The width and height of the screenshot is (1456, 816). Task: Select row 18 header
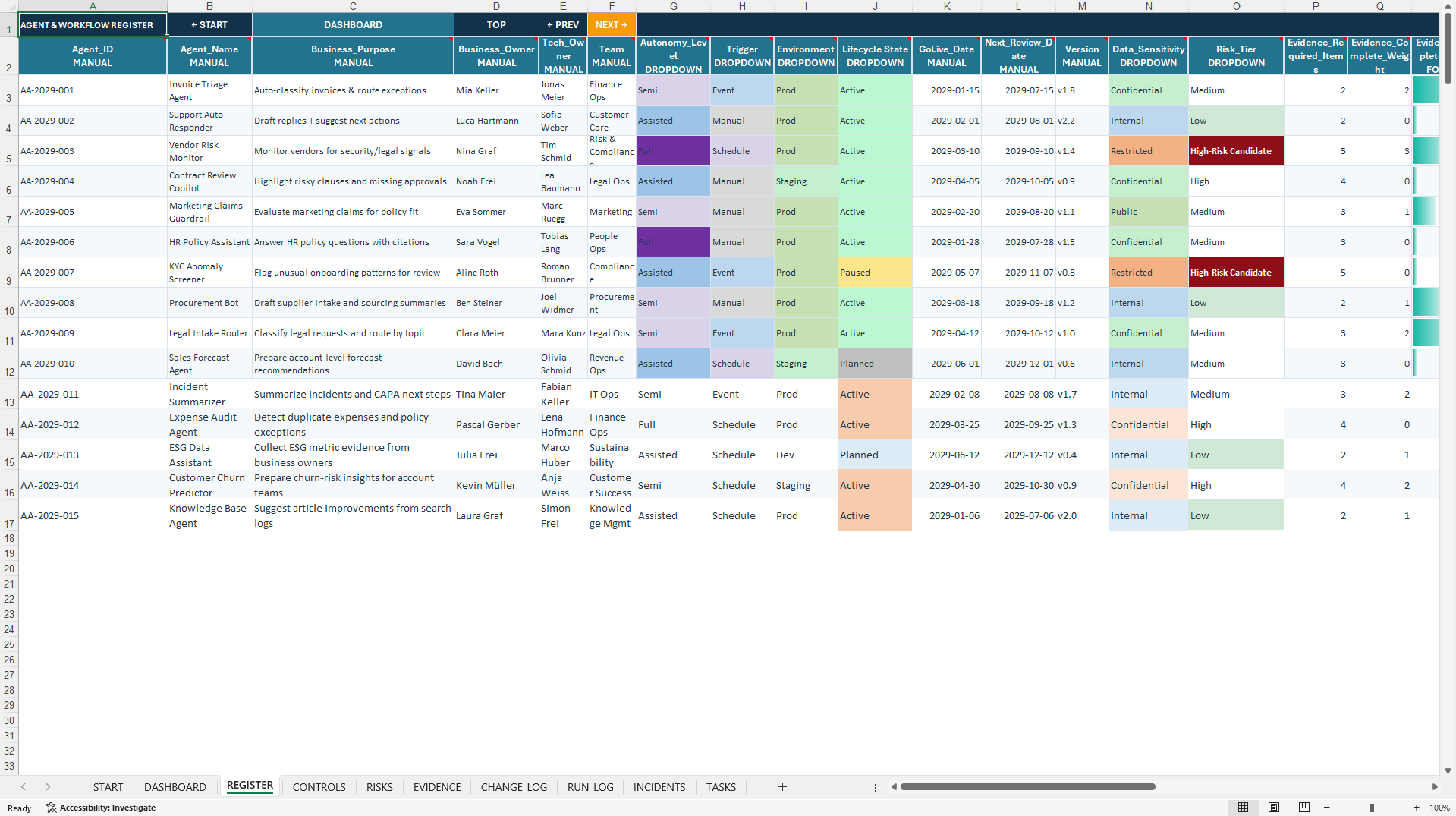click(9, 538)
